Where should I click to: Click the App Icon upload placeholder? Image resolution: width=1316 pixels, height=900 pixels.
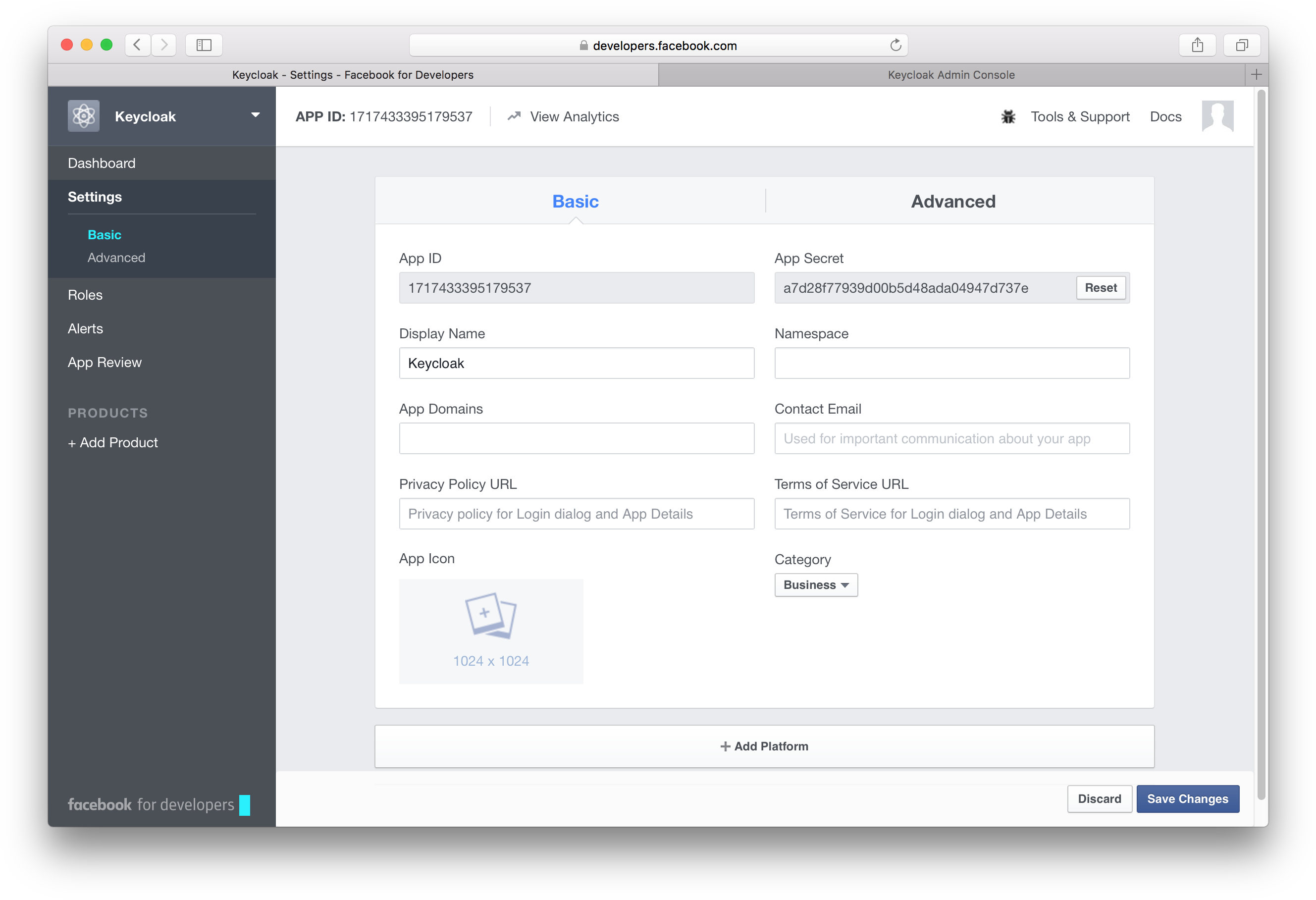(x=491, y=631)
